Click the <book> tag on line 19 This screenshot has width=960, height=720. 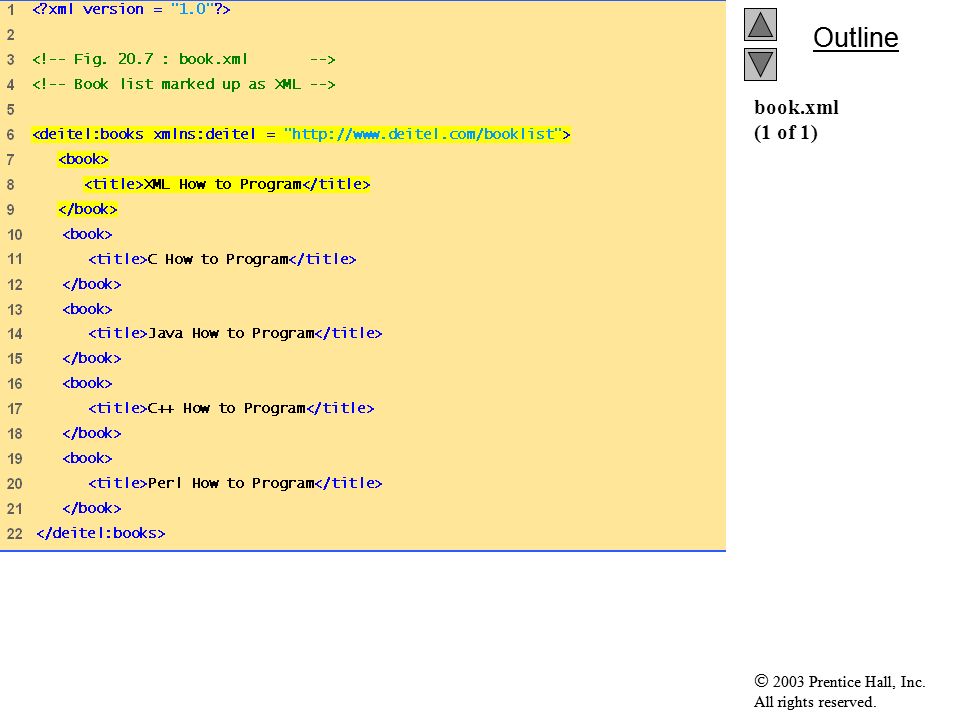coord(87,459)
